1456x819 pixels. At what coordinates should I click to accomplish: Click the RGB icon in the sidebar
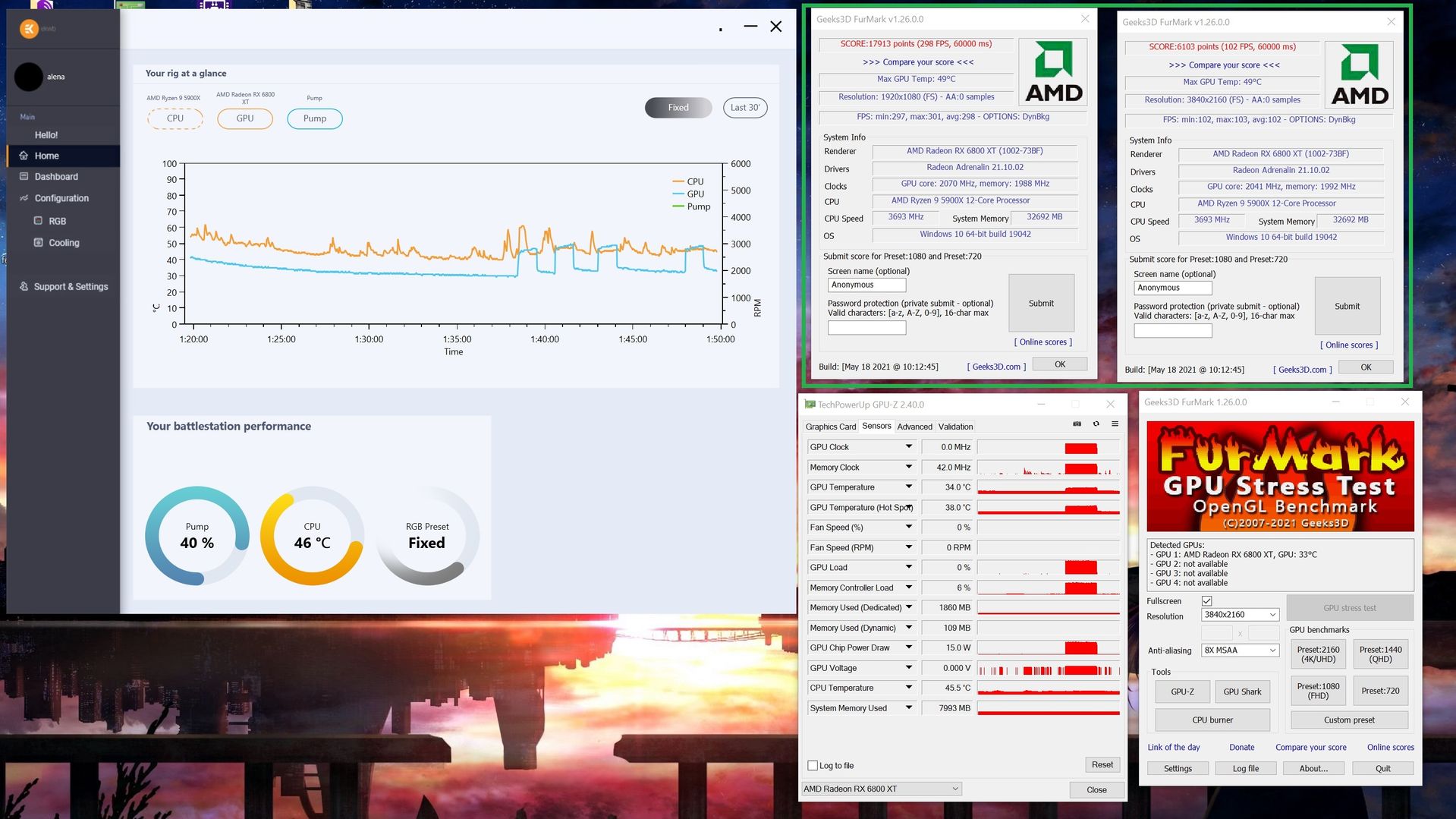[x=39, y=221]
